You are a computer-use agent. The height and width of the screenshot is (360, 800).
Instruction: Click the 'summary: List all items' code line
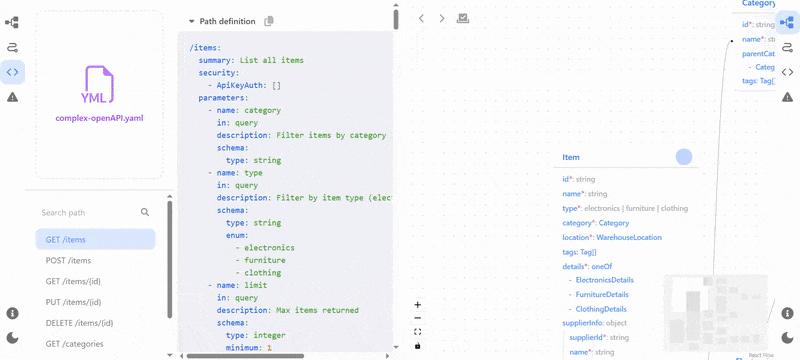(x=251, y=60)
